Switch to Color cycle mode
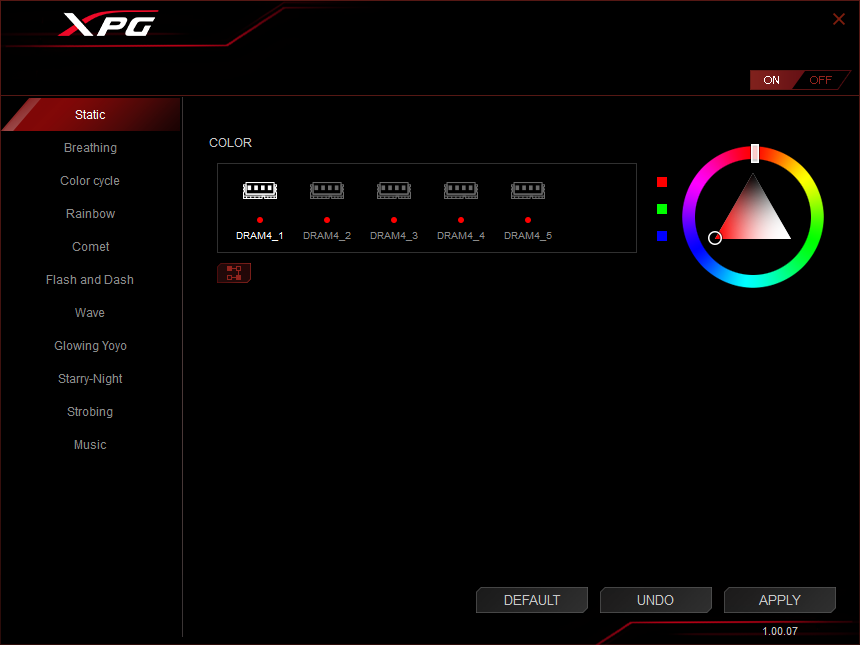860x645 pixels. coord(90,180)
